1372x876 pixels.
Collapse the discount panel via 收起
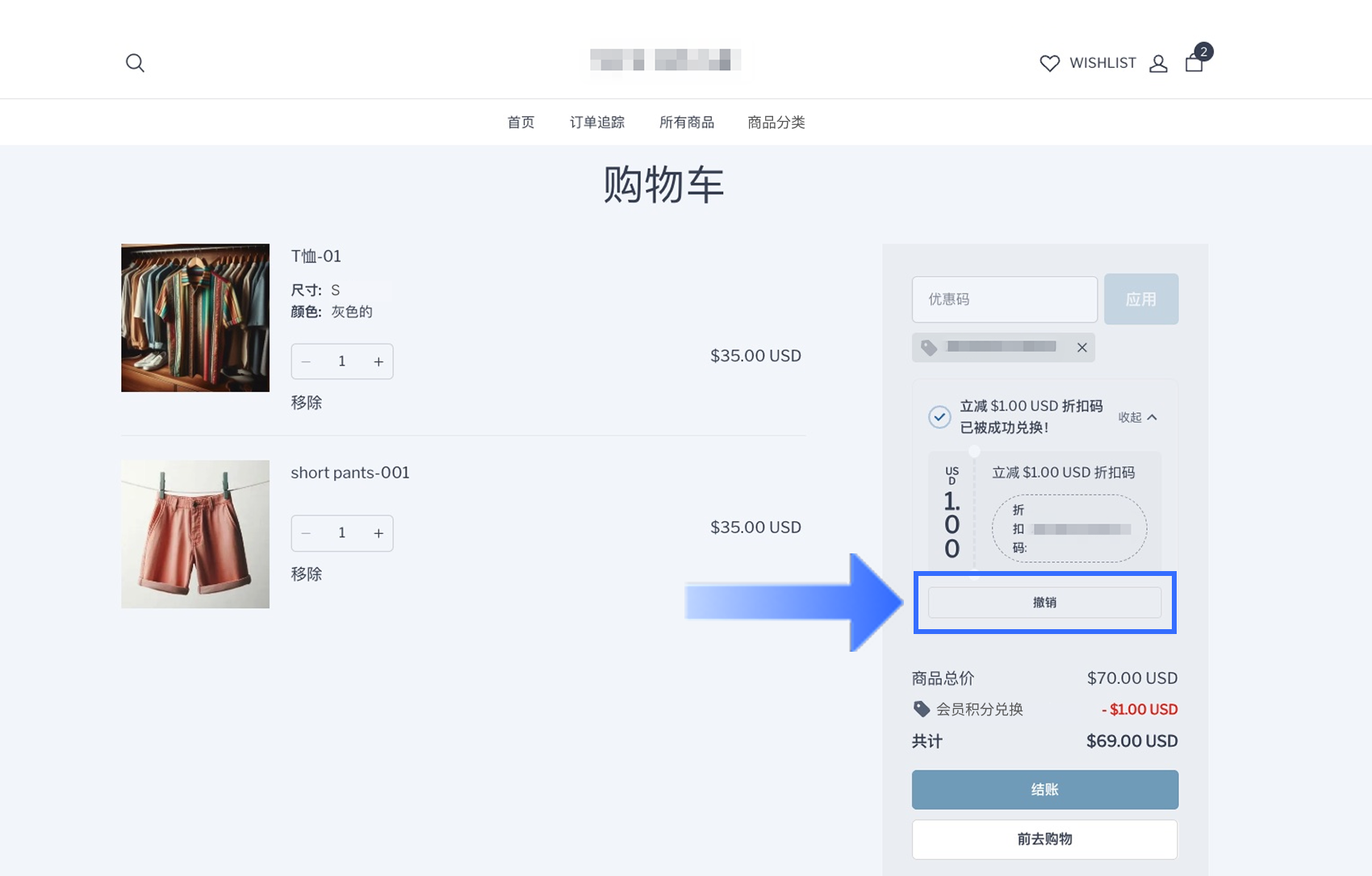point(1138,417)
